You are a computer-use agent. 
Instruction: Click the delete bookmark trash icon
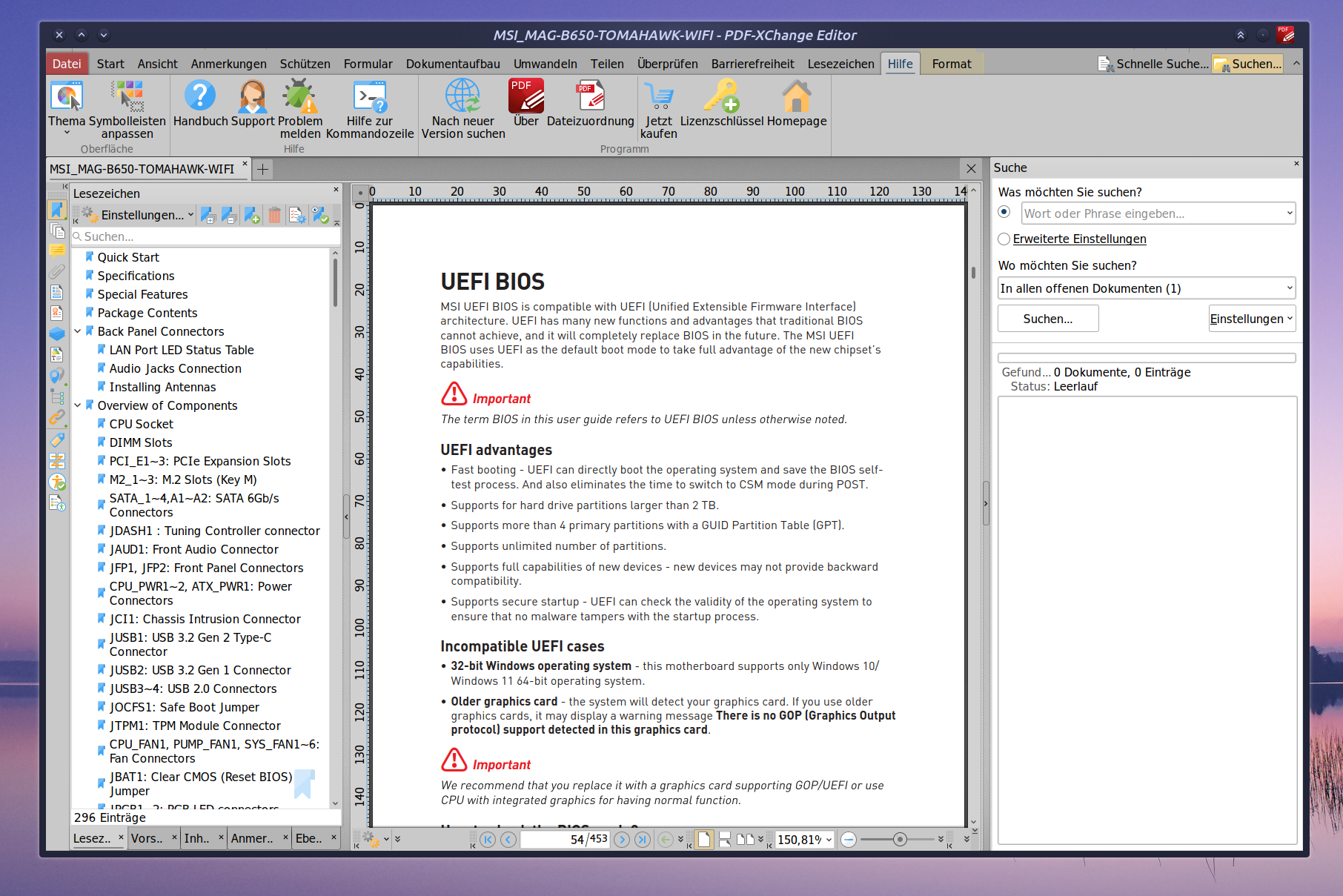click(x=275, y=215)
